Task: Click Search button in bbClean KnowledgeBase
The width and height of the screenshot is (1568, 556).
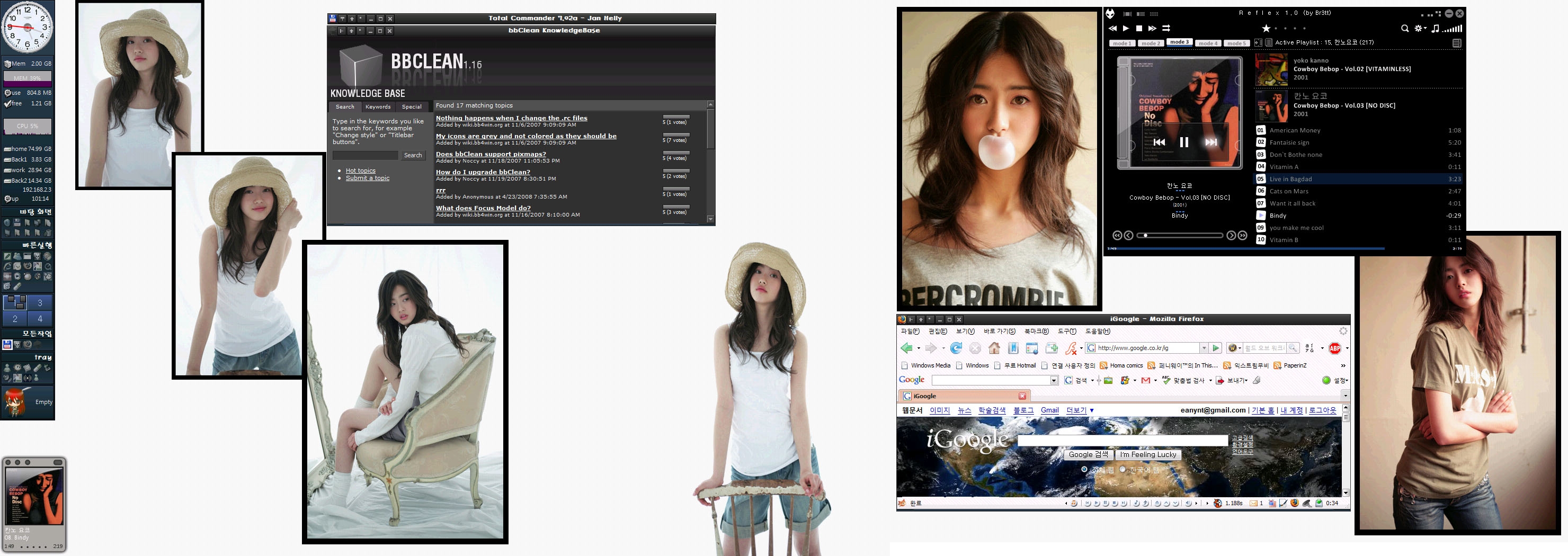Action: (413, 155)
